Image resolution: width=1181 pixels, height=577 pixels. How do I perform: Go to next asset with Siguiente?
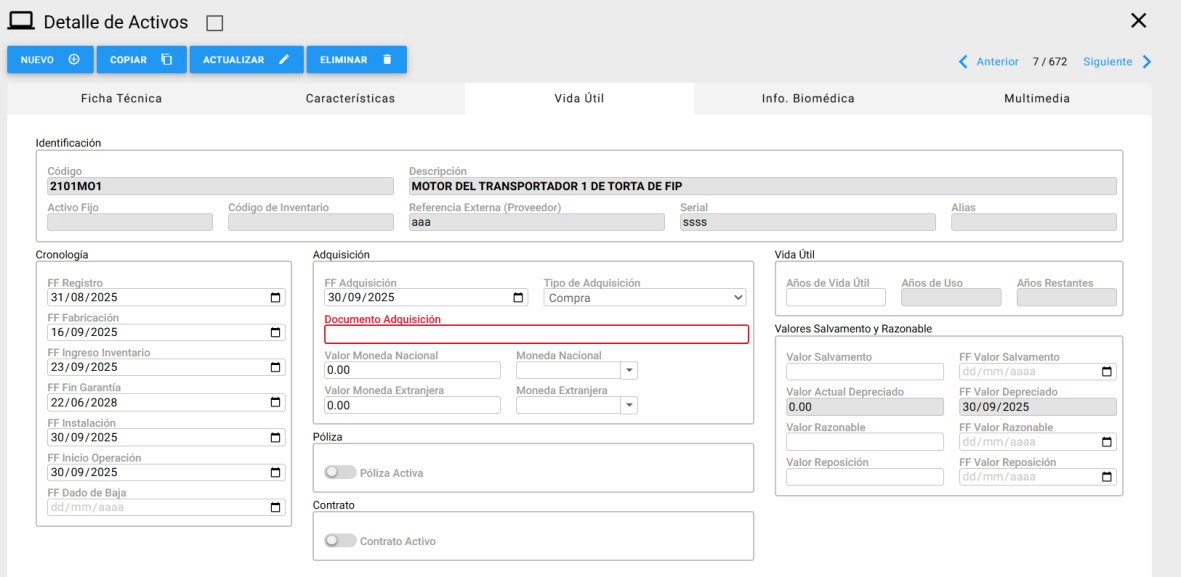tap(1116, 62)
